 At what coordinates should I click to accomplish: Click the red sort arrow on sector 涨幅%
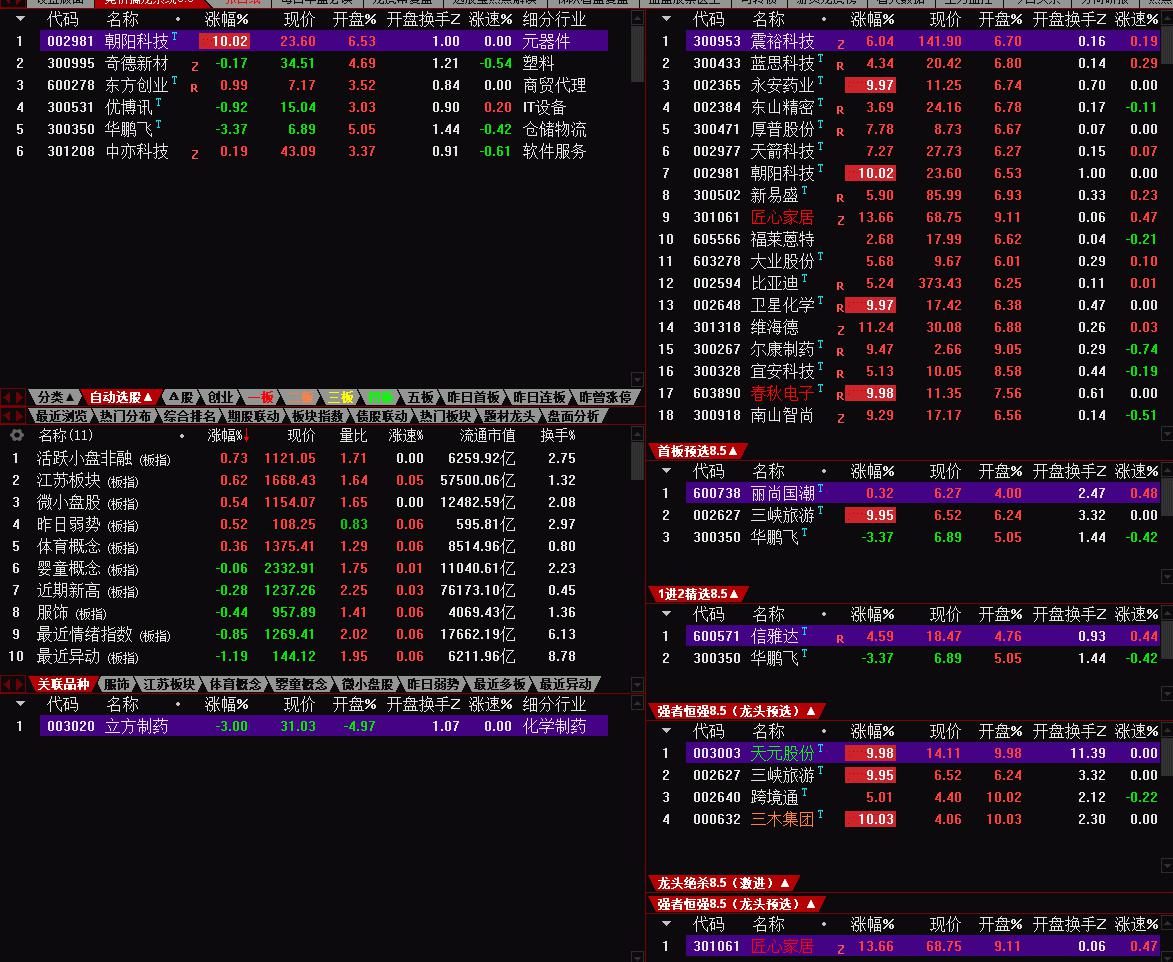tap(246, 435)
